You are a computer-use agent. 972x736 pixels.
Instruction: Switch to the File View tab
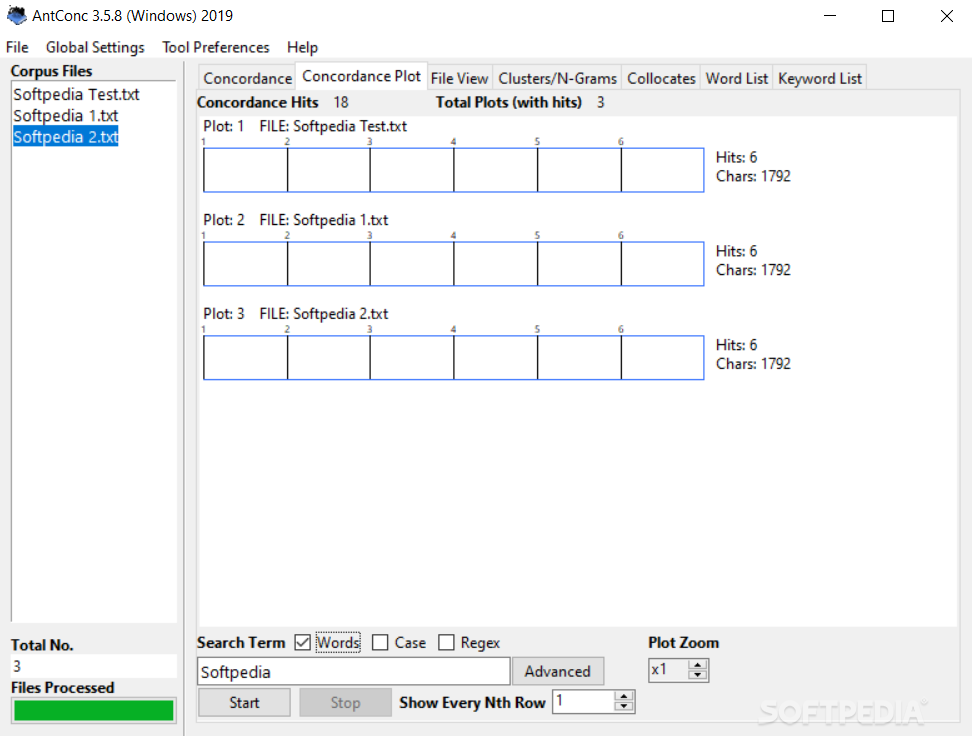(x=459, y=78)
